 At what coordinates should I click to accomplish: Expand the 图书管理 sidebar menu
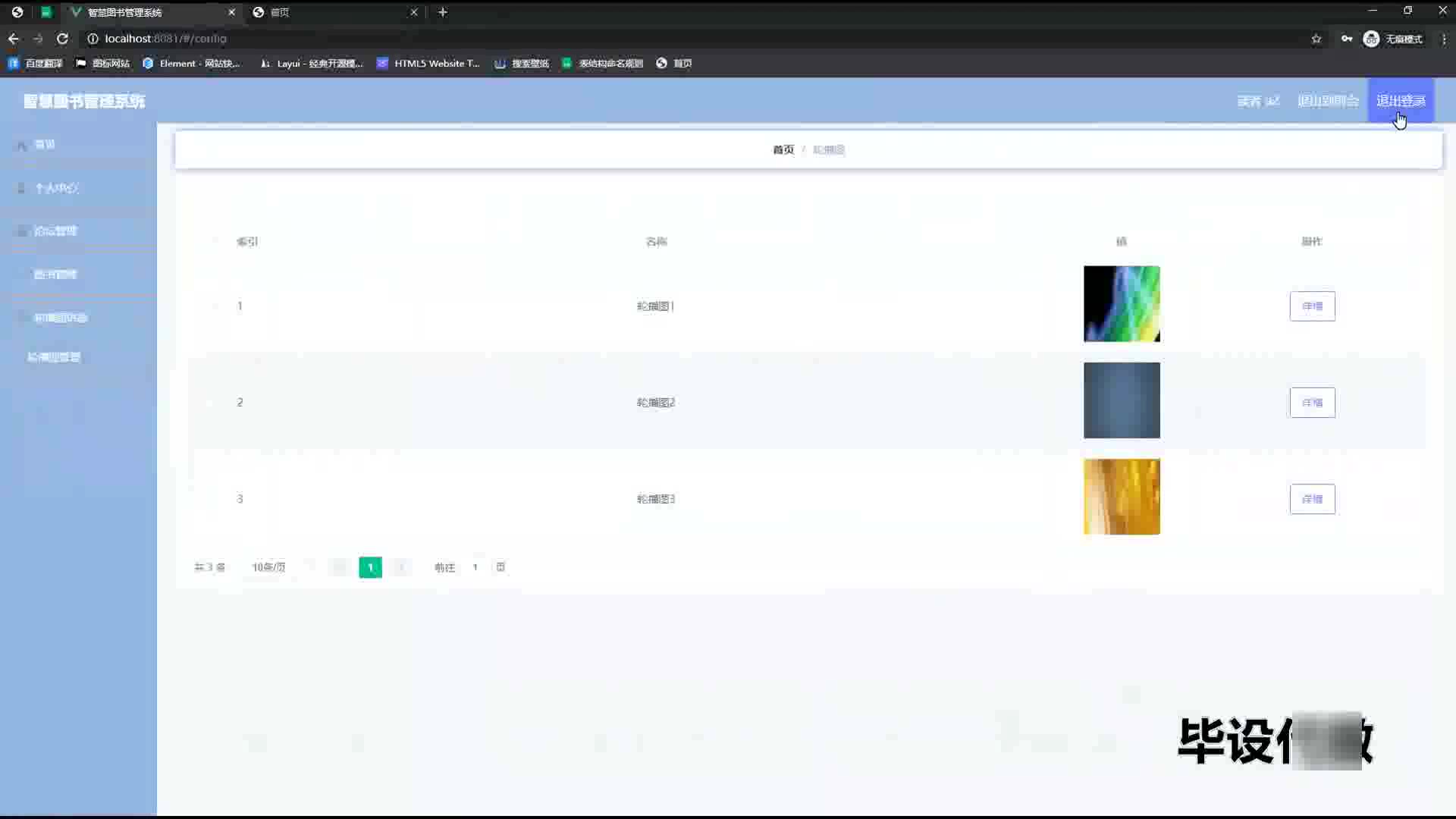(55, 275)
